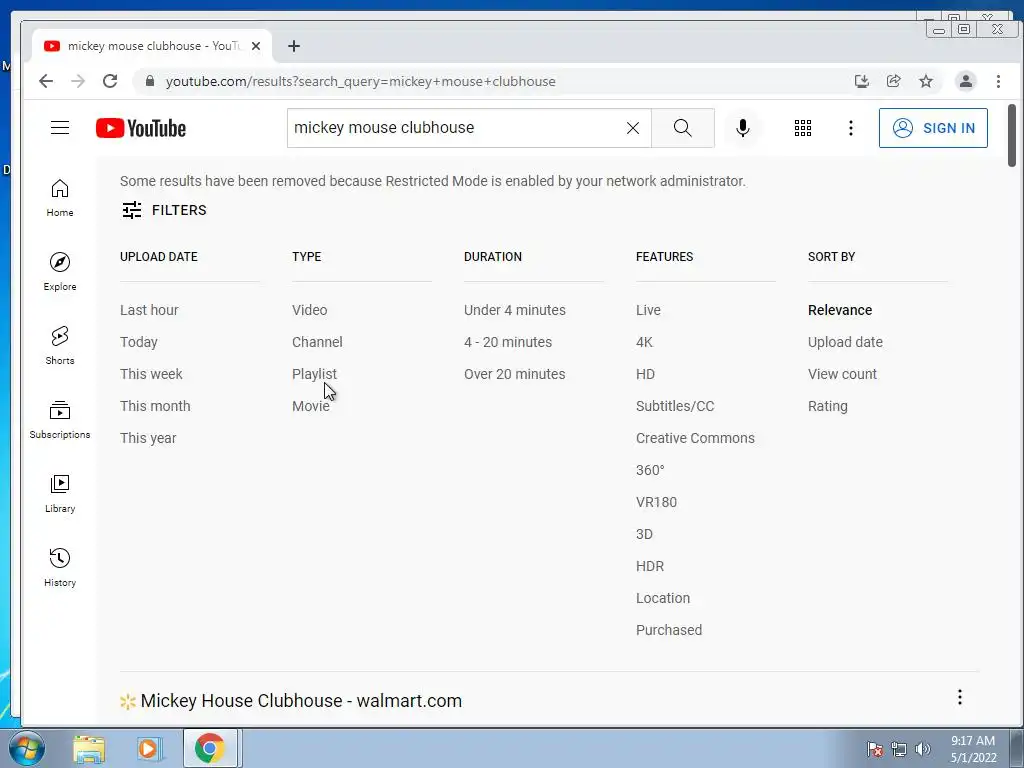The width and height of the screenshot is (1024, 768).
Task: Filter by This week
Action: (151, 374)
